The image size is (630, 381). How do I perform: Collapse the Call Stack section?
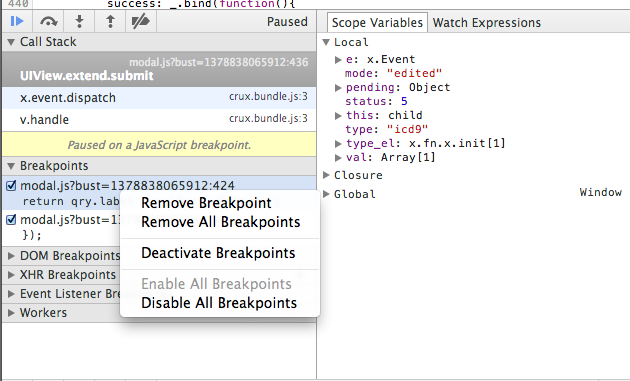(x=11, y=42)
